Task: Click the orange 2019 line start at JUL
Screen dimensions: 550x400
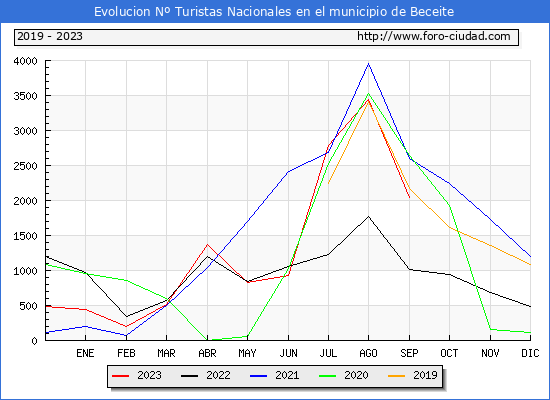Action: (x=328, y=183)
